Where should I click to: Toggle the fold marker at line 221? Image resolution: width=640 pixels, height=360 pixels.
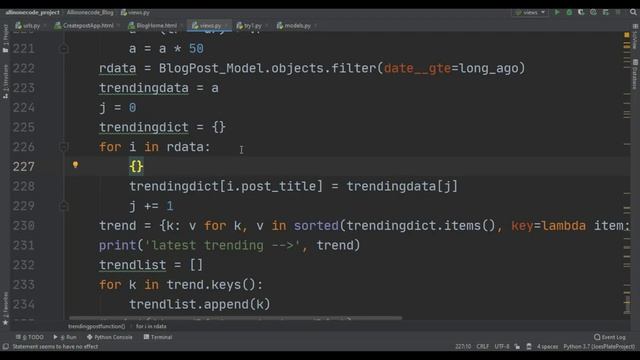63,49
